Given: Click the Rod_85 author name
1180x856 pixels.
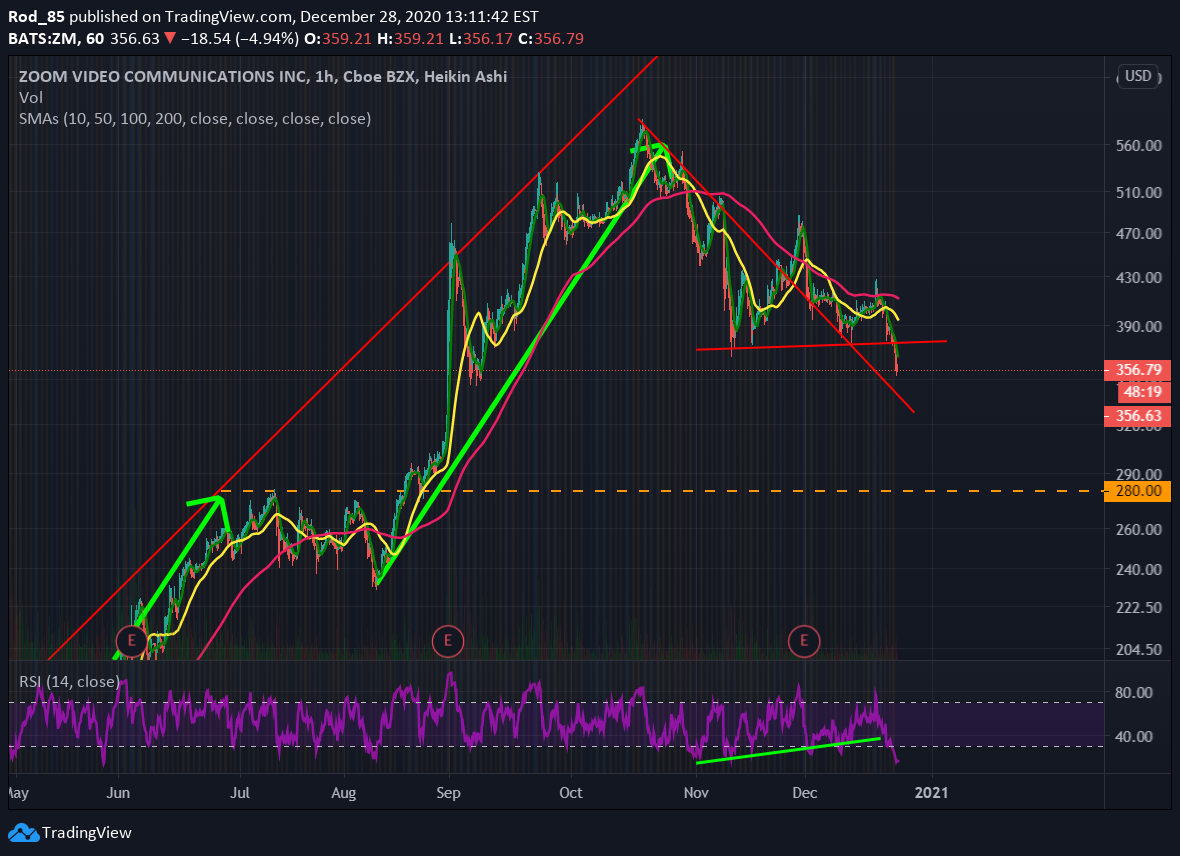Looking at the screenshot, I should (x=36, y=17).
